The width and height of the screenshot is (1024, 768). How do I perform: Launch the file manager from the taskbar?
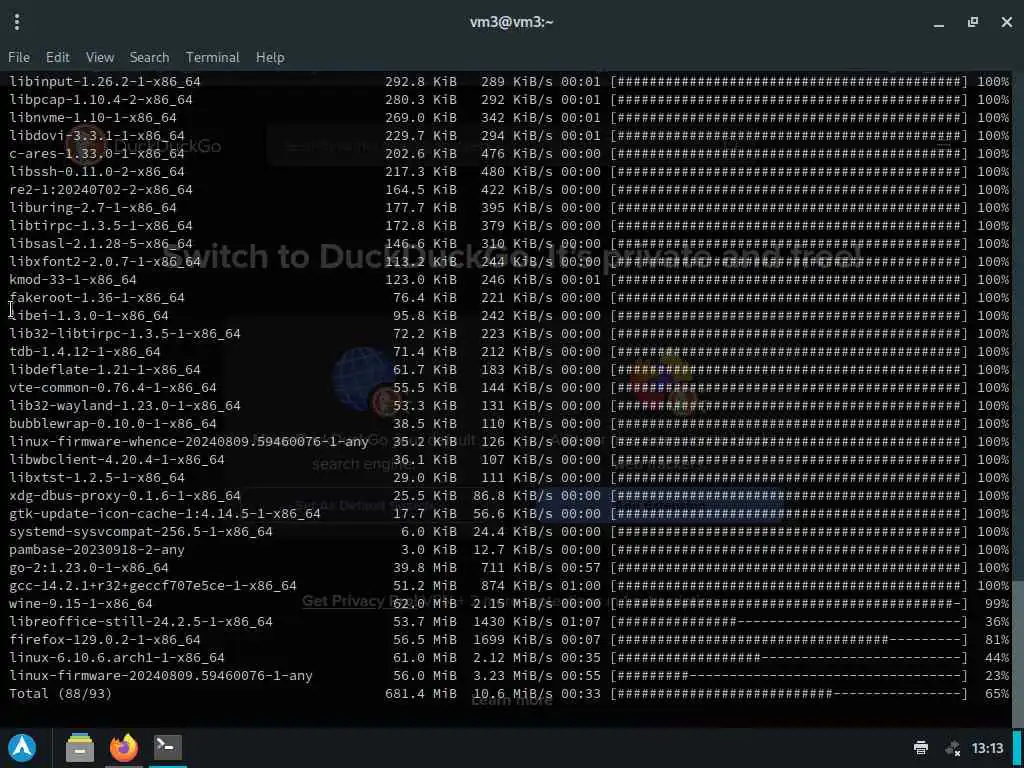click(80, 747)
